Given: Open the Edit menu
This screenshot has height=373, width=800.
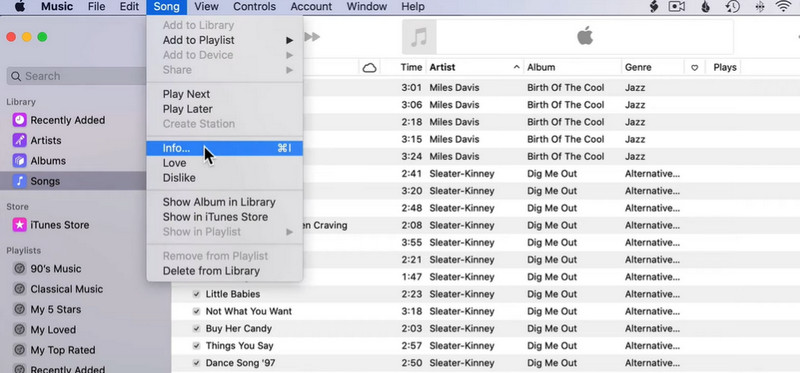Looking at the screenshot, I should (x=129, y=7).
